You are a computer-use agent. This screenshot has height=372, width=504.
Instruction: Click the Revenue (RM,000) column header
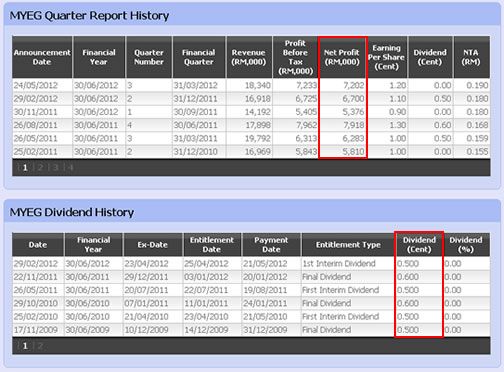pyautogui.click(x=249, y=57)
